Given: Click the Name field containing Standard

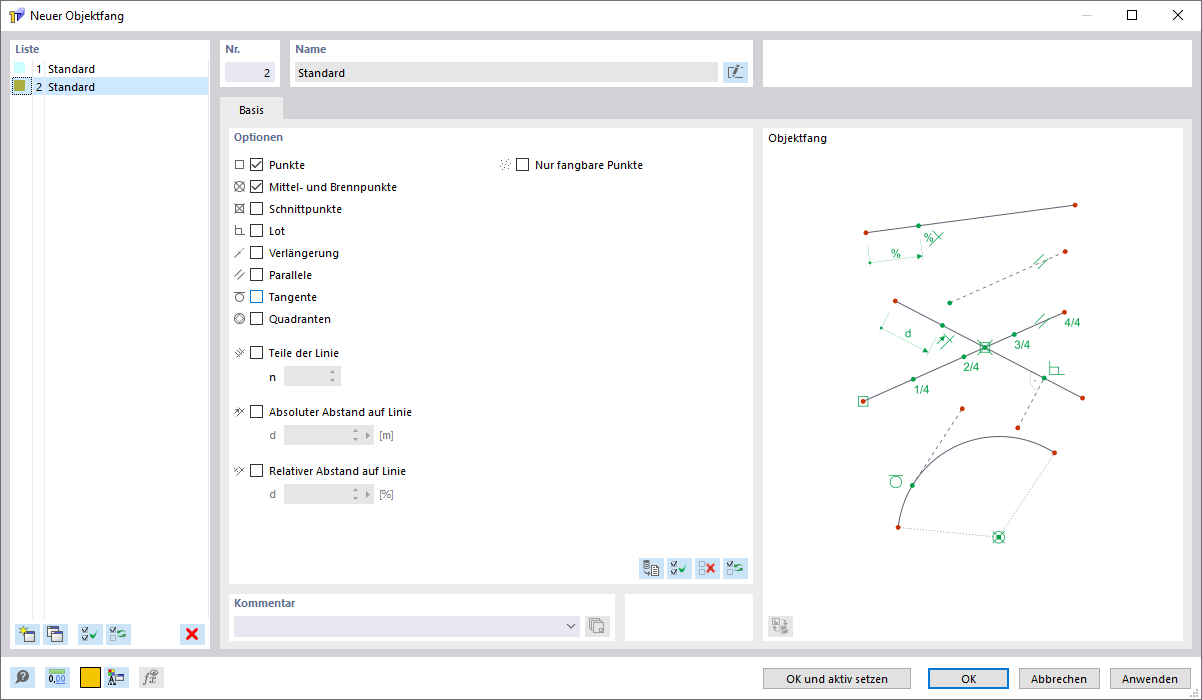Looking at the screenshot, I should point(506,72).
